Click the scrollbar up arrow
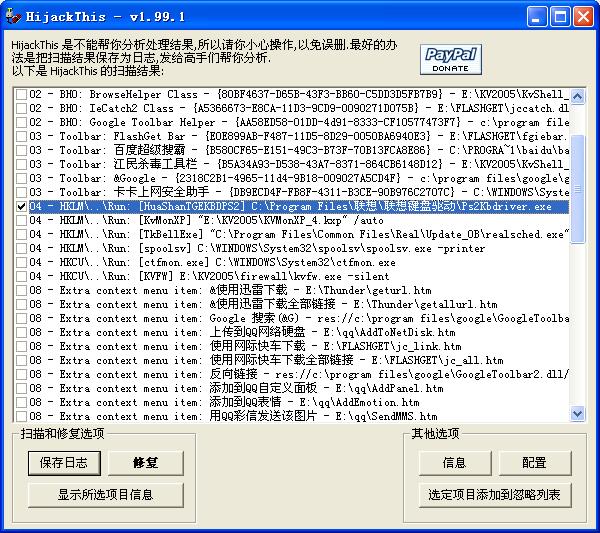 [577, 96]
